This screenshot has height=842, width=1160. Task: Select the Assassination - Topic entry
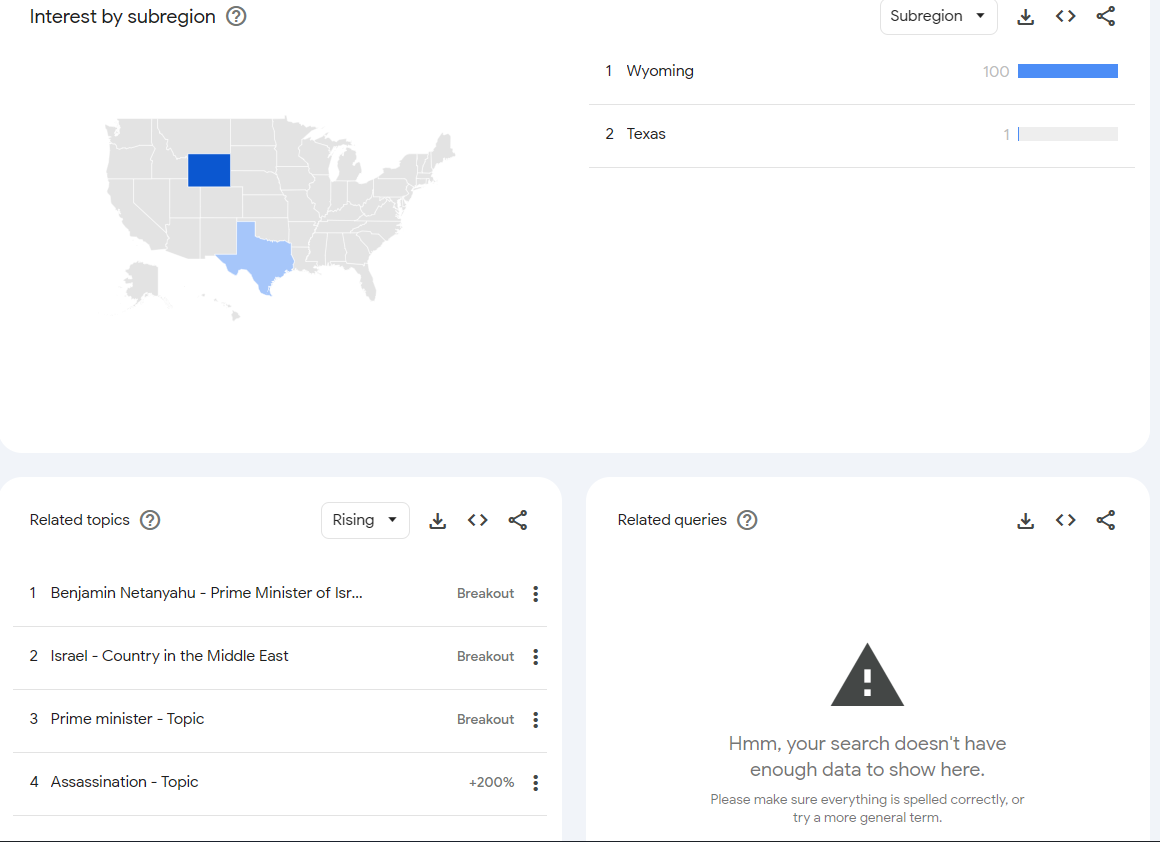click(124, 781)
